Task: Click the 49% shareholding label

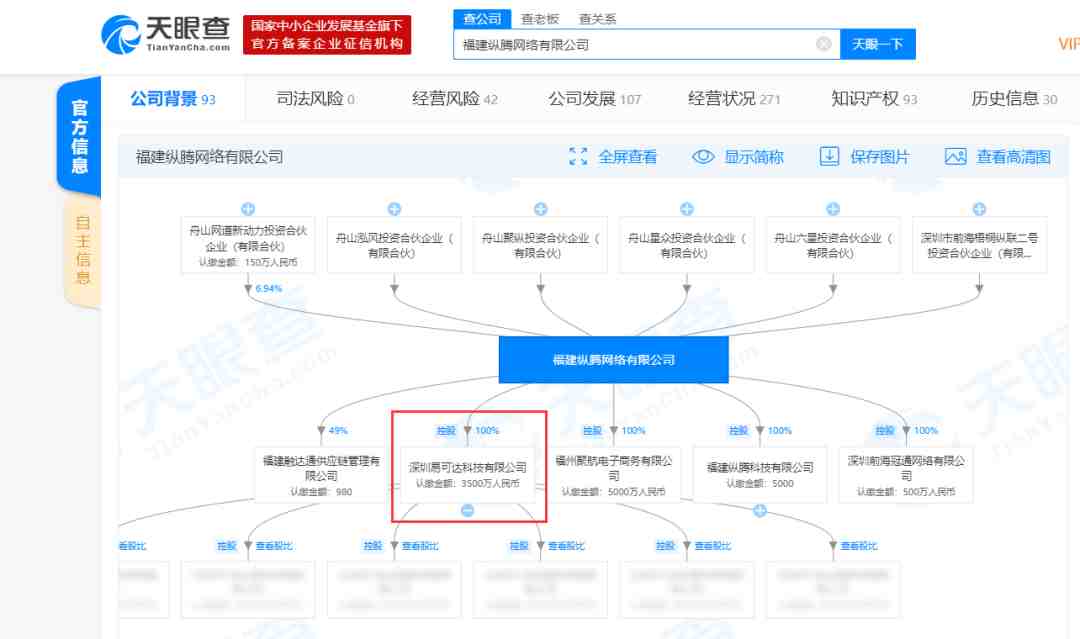Action: tap(338, 430)
